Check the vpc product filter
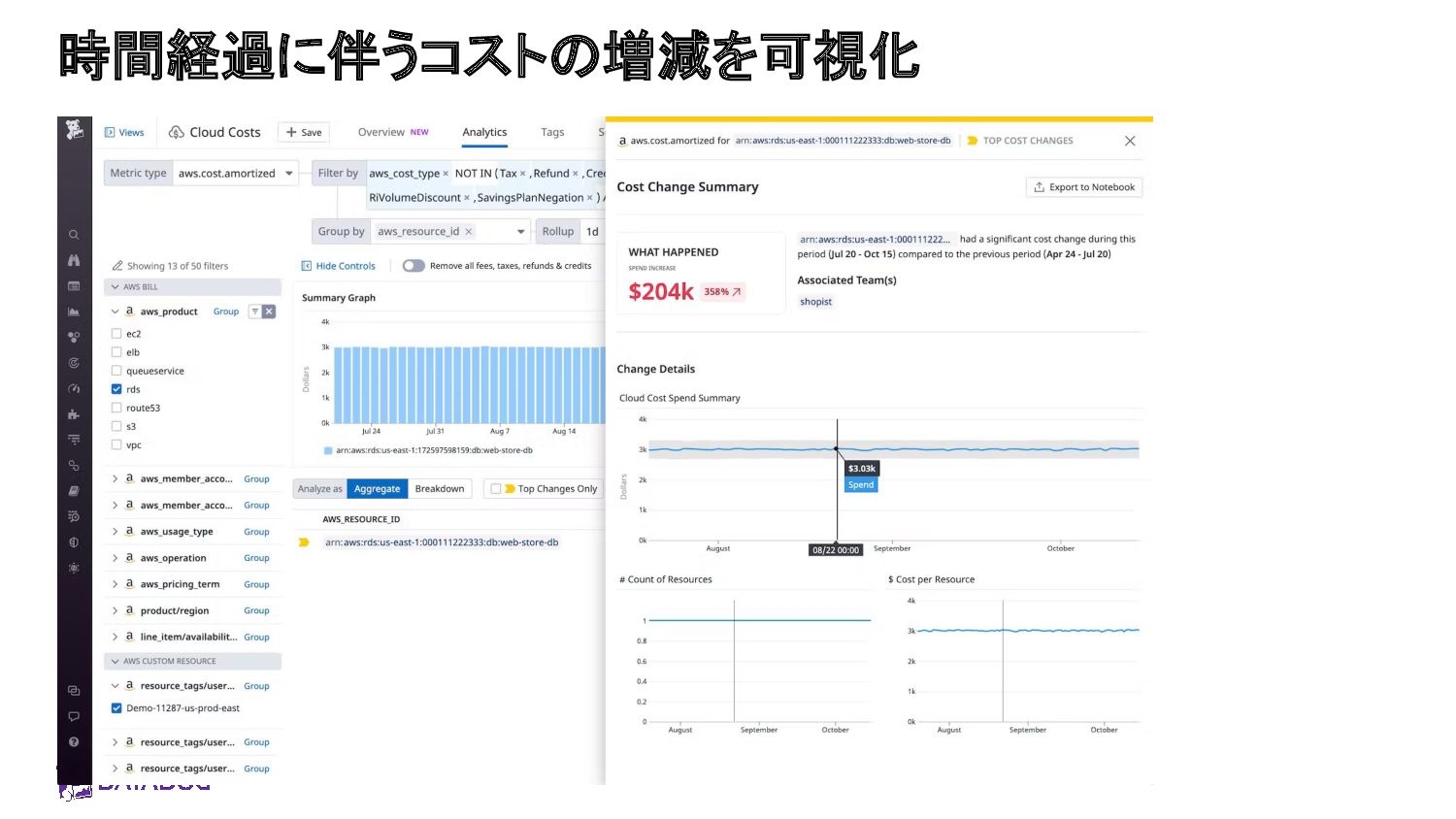1456x819 pixels. [116, 444]
